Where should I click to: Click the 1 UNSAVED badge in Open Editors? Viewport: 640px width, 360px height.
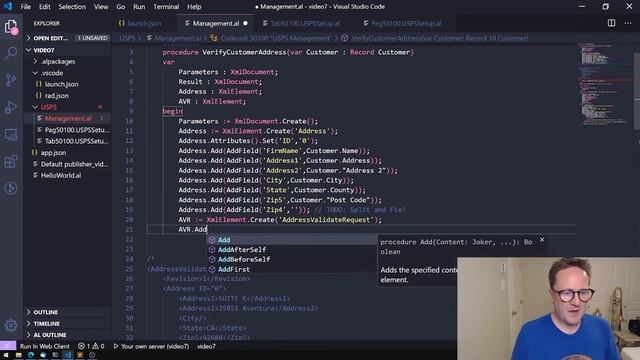coord(92,38)
